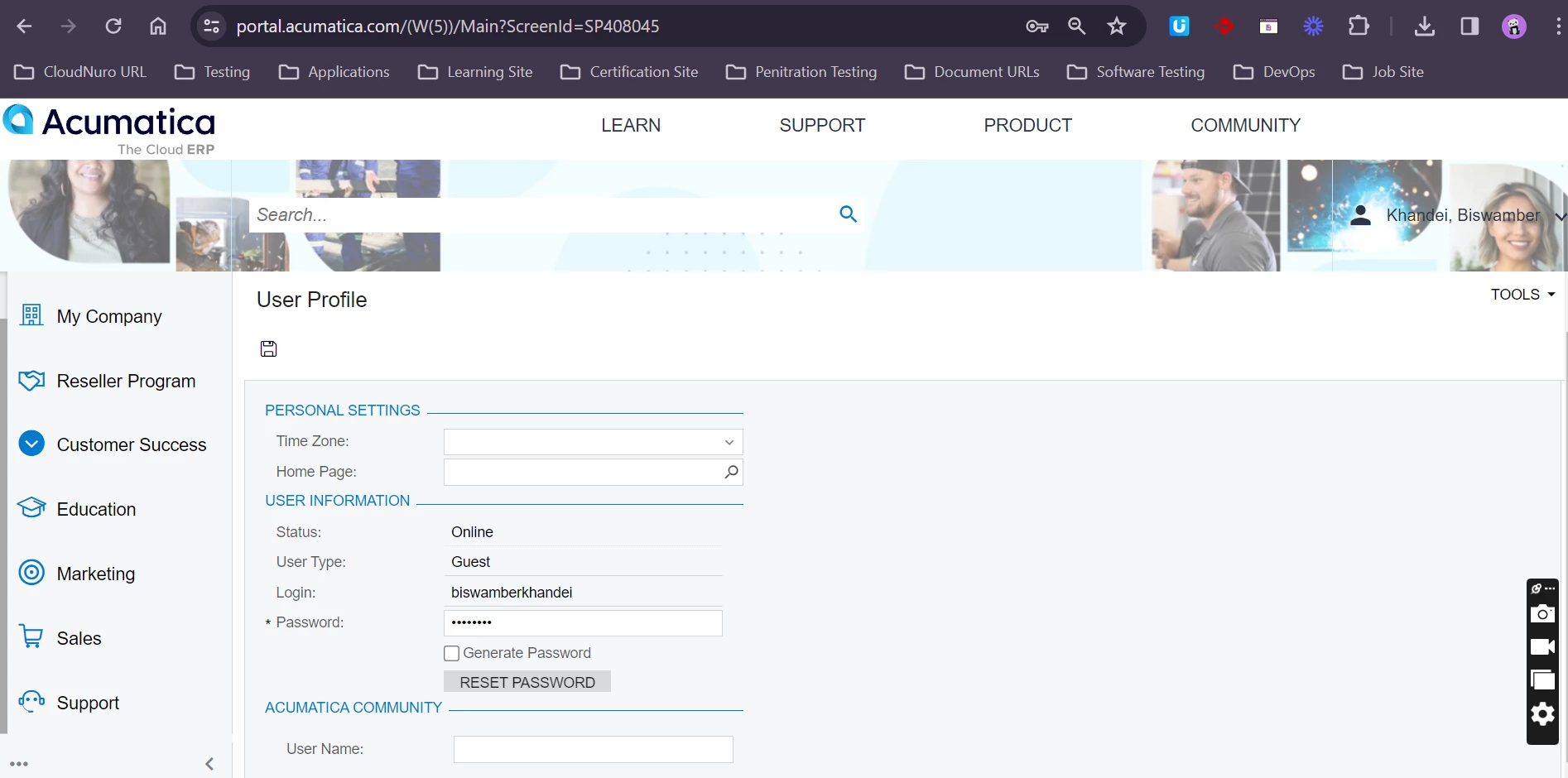Click the capture tool gear icon
This screenshot has height=778, width=1568.
coord(1542,714)
